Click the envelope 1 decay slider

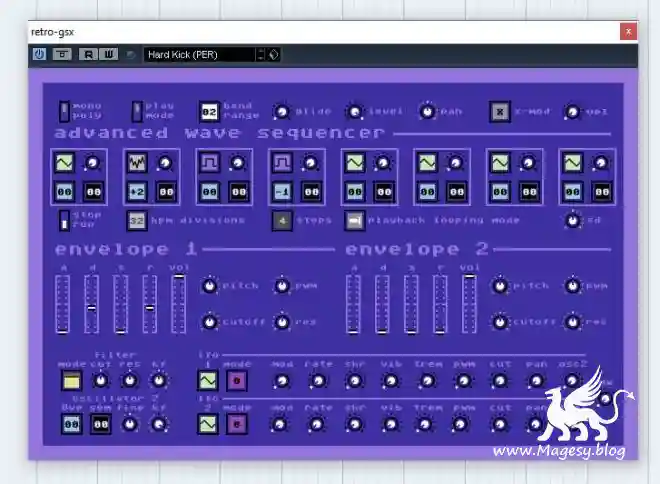pos(92,304)
